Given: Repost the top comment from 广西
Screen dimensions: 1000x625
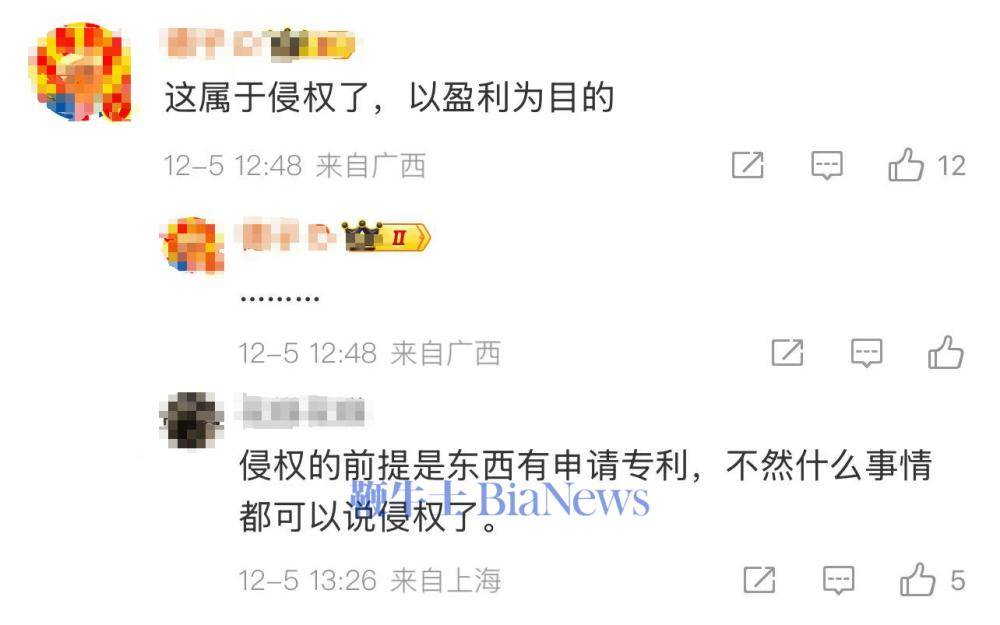Looking at the screenshot, I should [x=747, y=166].
